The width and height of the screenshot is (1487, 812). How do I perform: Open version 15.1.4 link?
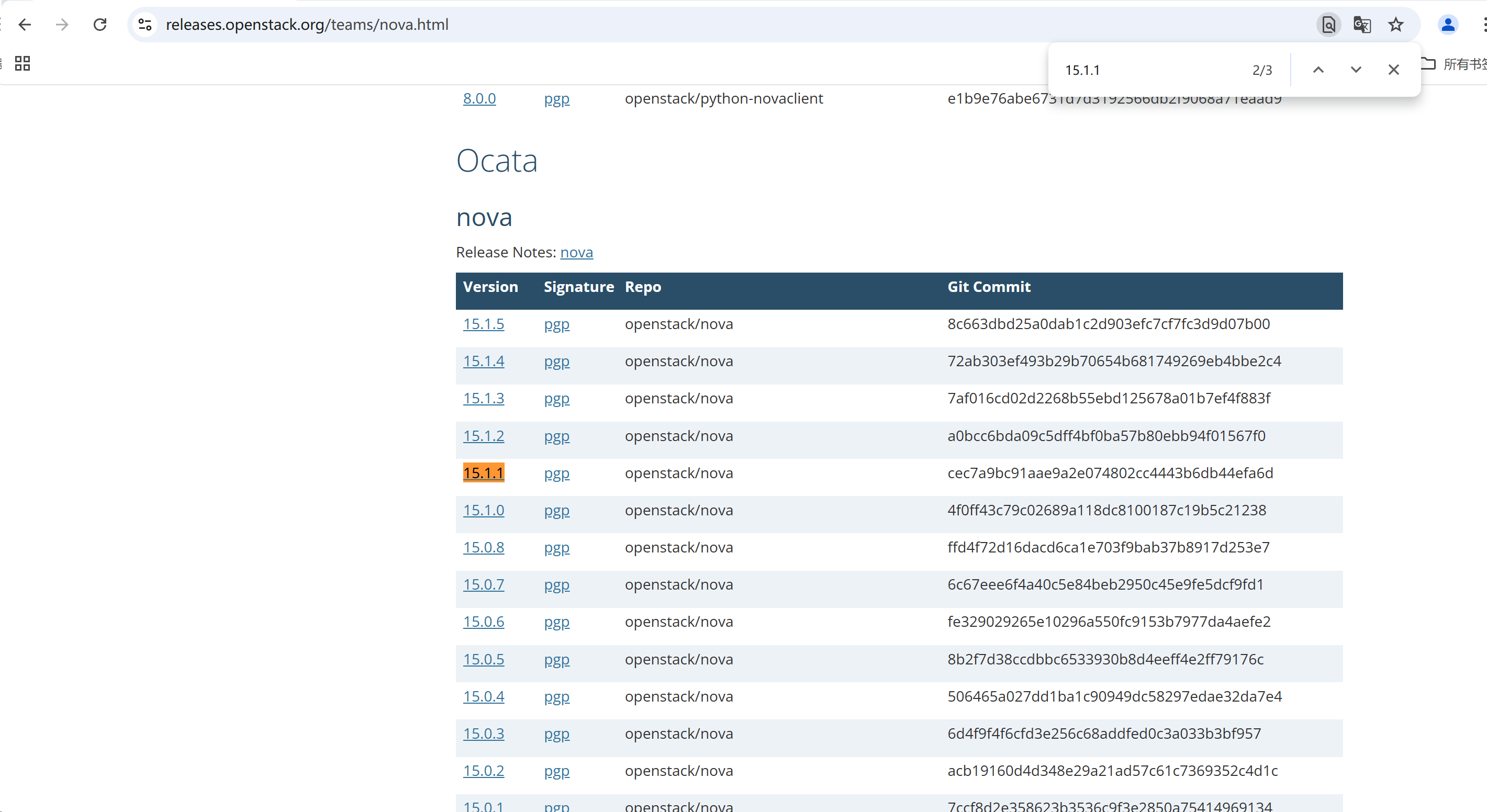(483, 362)
